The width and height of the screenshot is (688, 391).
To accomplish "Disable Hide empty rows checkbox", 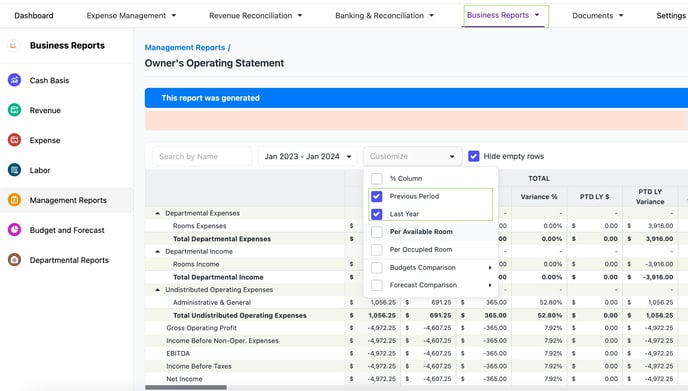I will point(473,156).
